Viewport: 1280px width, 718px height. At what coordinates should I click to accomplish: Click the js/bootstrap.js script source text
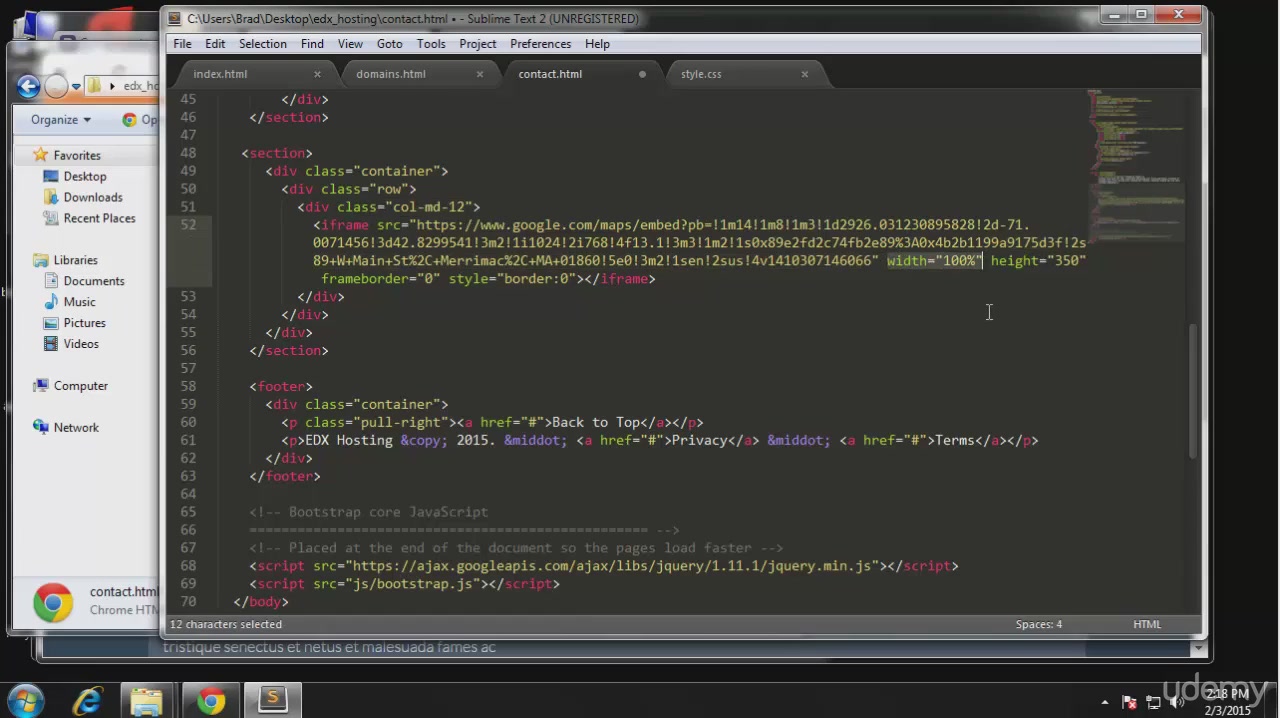coord(412,584)
